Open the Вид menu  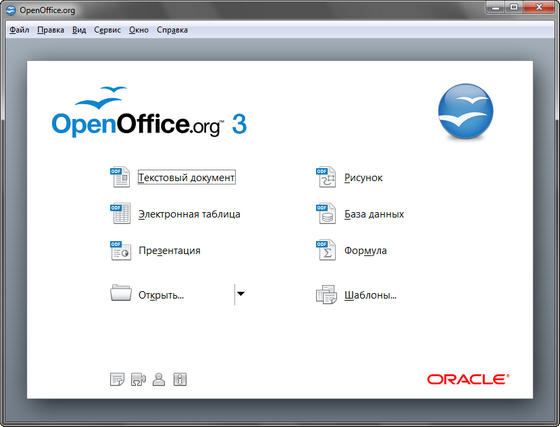click(79, 30)
